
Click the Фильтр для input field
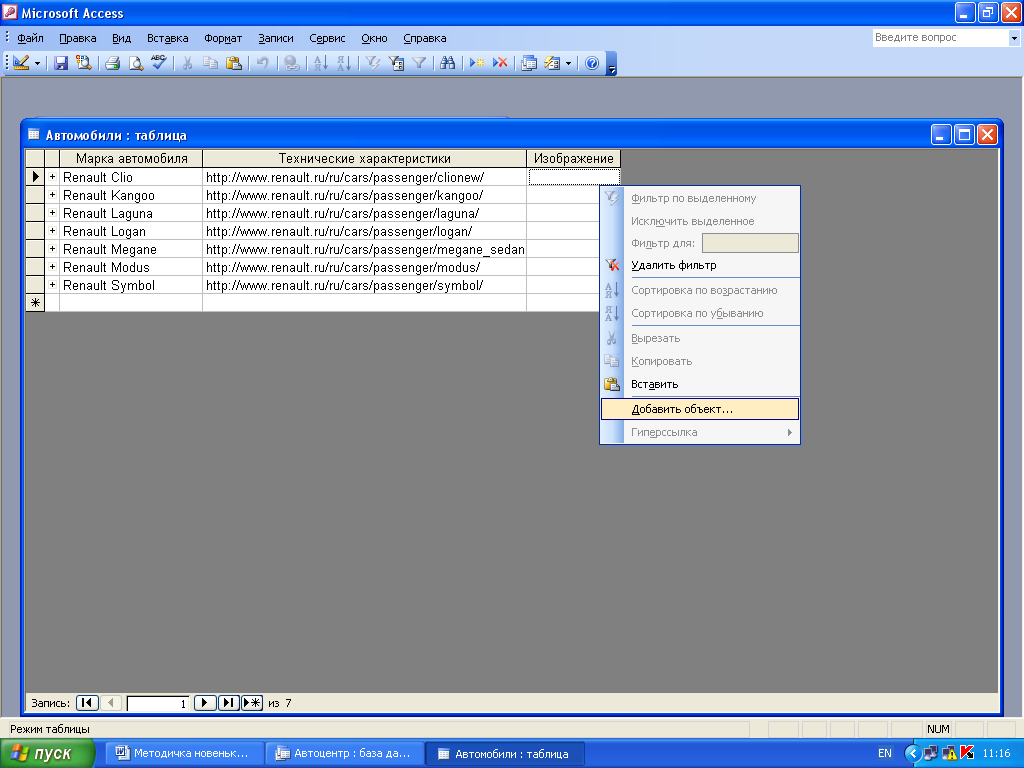point(750,243)
